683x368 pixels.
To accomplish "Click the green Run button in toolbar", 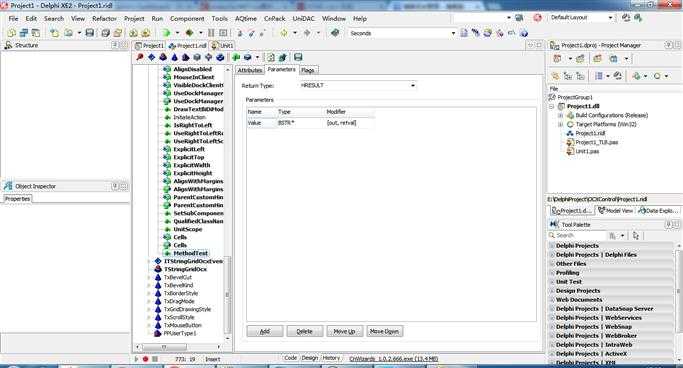I will [166, 33].
